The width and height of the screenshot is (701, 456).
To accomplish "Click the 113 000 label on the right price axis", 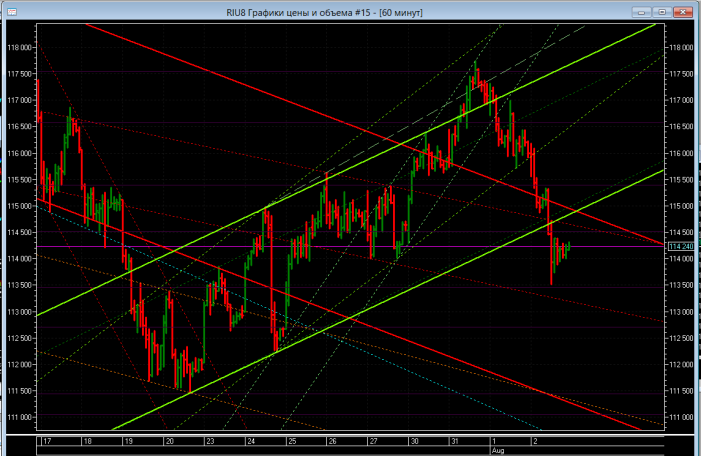I will point(681,312).
